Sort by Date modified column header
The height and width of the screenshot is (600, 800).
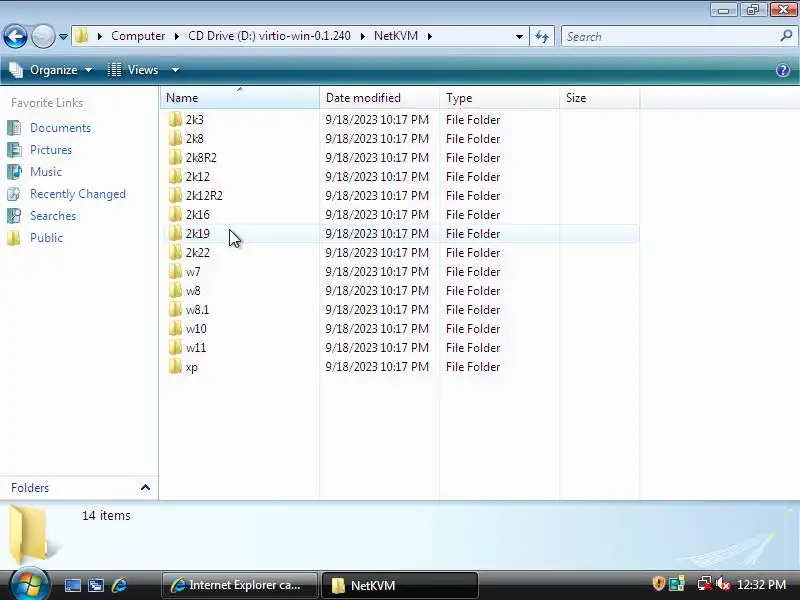pyautogui.click(x=379, y=97)
